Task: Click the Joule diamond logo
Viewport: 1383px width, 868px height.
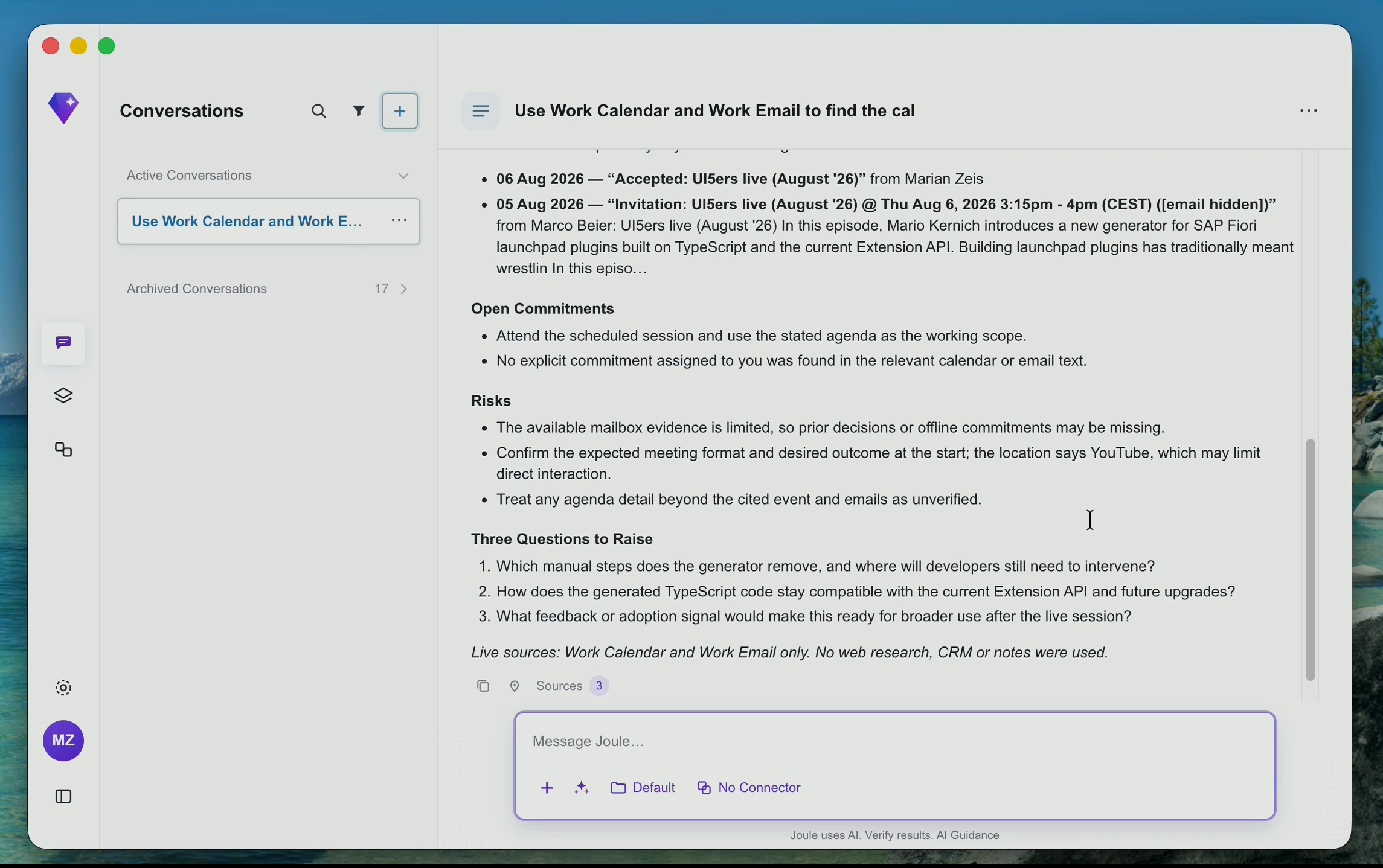Action: point(63,109)
